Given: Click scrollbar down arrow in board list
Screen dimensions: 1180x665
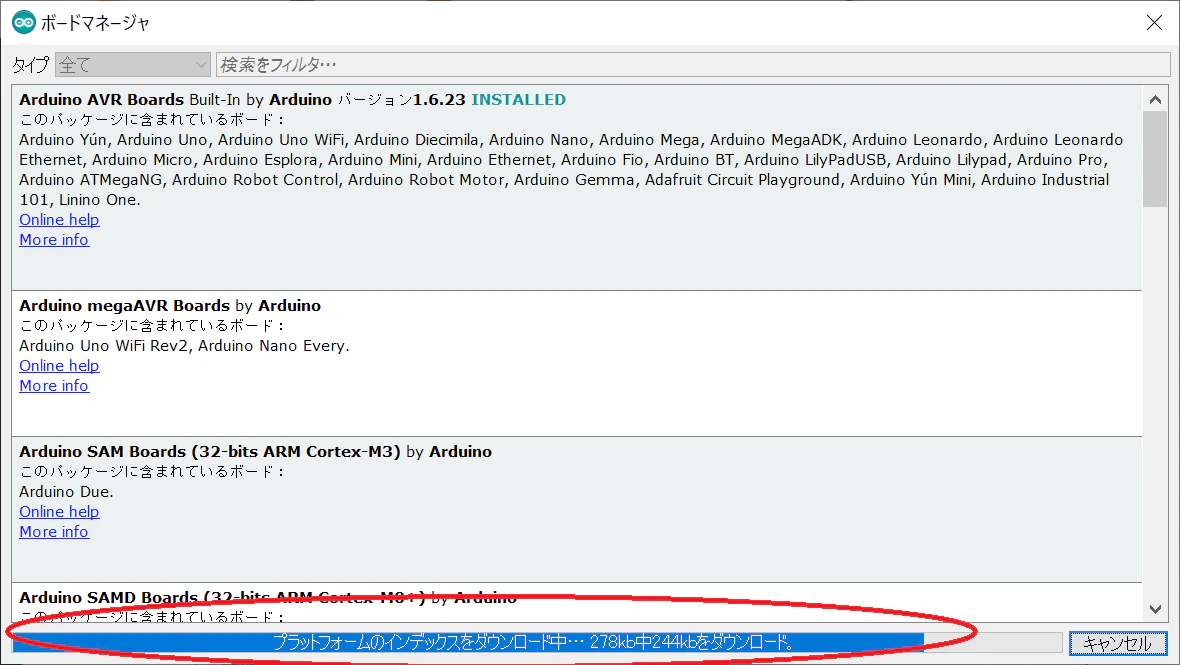Looking at the screenshot, I should tap(1154, 609).
